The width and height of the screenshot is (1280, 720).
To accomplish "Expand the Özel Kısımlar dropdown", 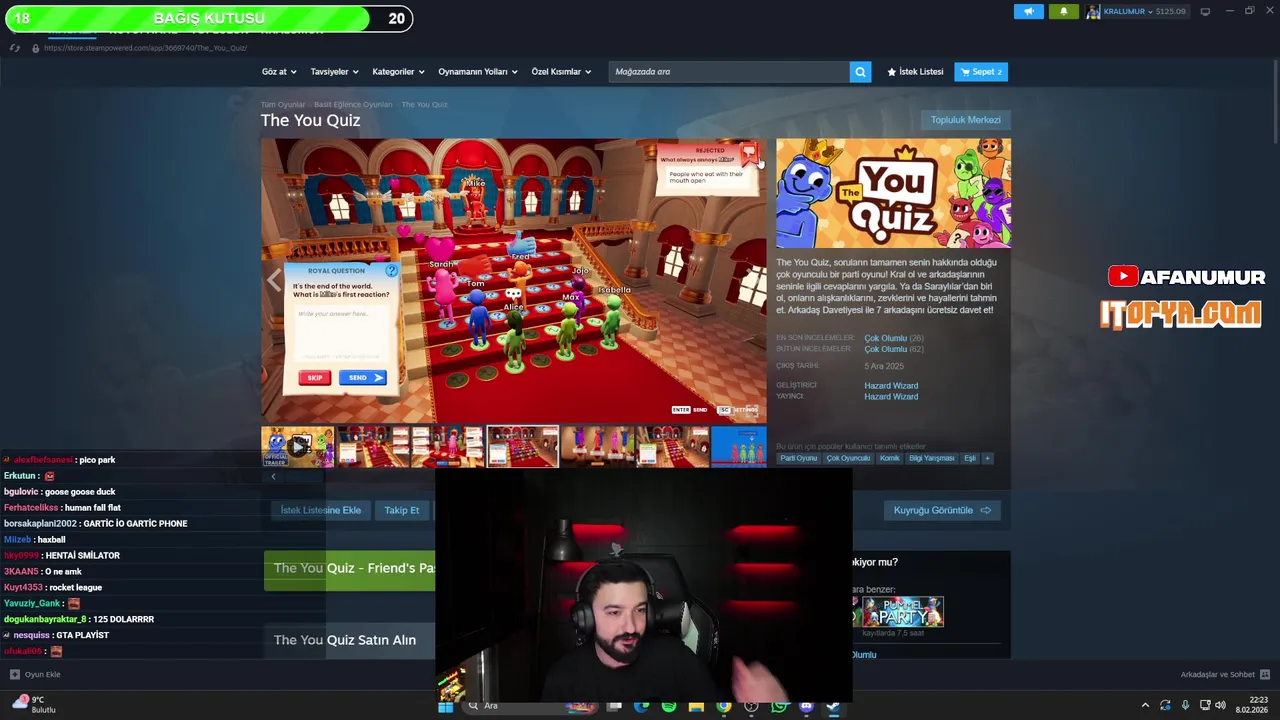I will click(561, 72).
